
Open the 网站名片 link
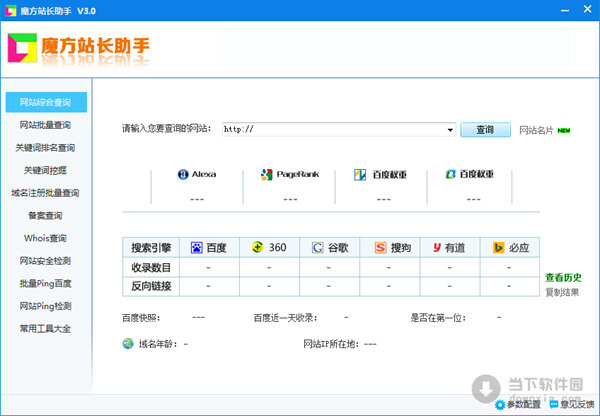pyautogui.click(x=536, y=131)
